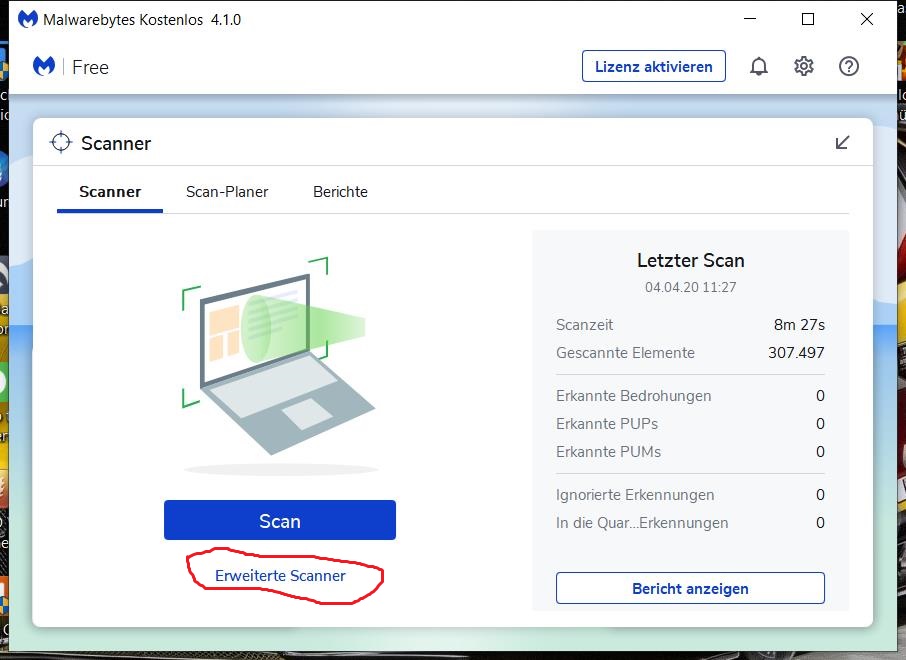Click Lizenz aktivieren button
906x660 pixels.
(653, 66)
